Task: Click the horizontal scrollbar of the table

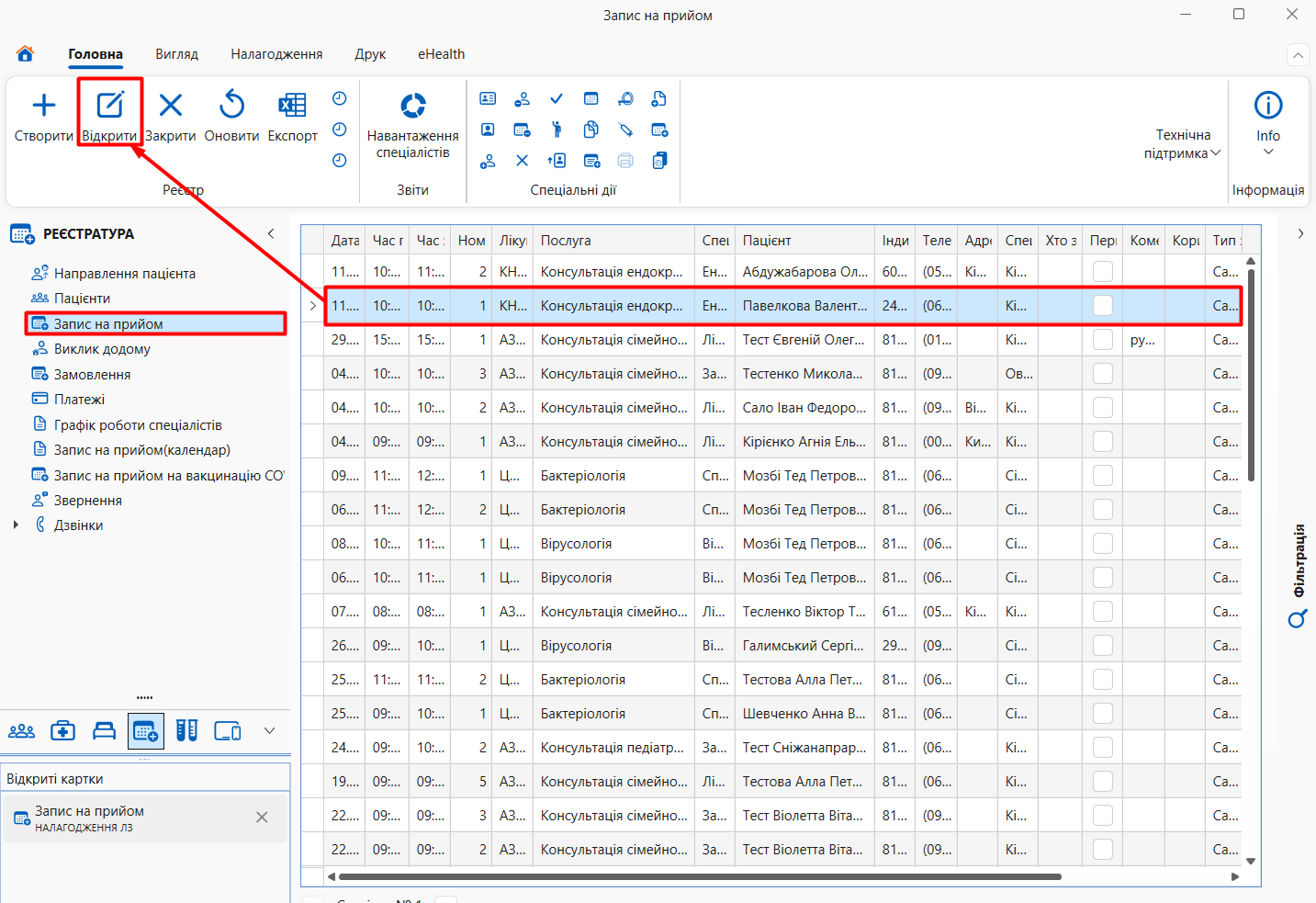Action: point(699,876)
